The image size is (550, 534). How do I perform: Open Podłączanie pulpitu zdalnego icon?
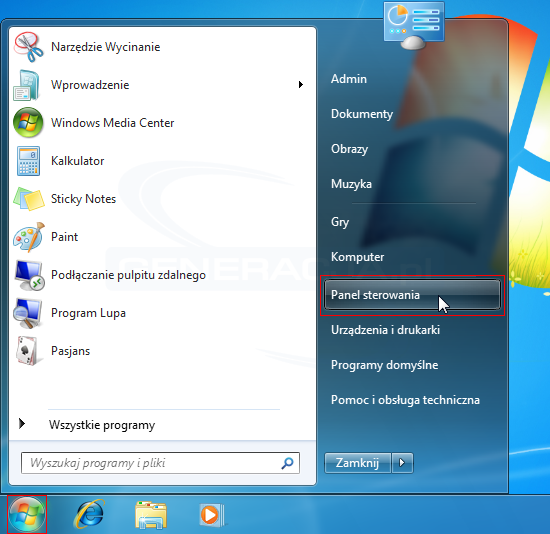29,275
